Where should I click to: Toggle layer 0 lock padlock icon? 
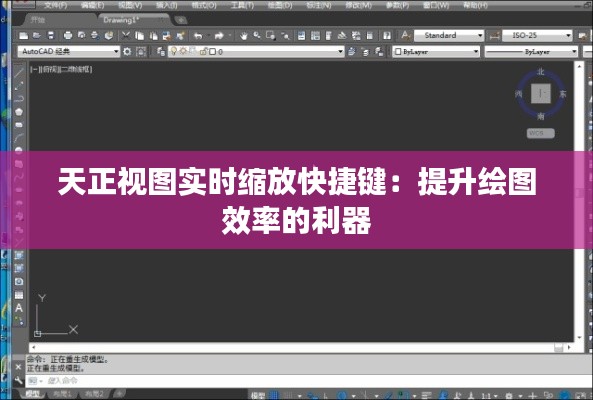coord(203,51)
